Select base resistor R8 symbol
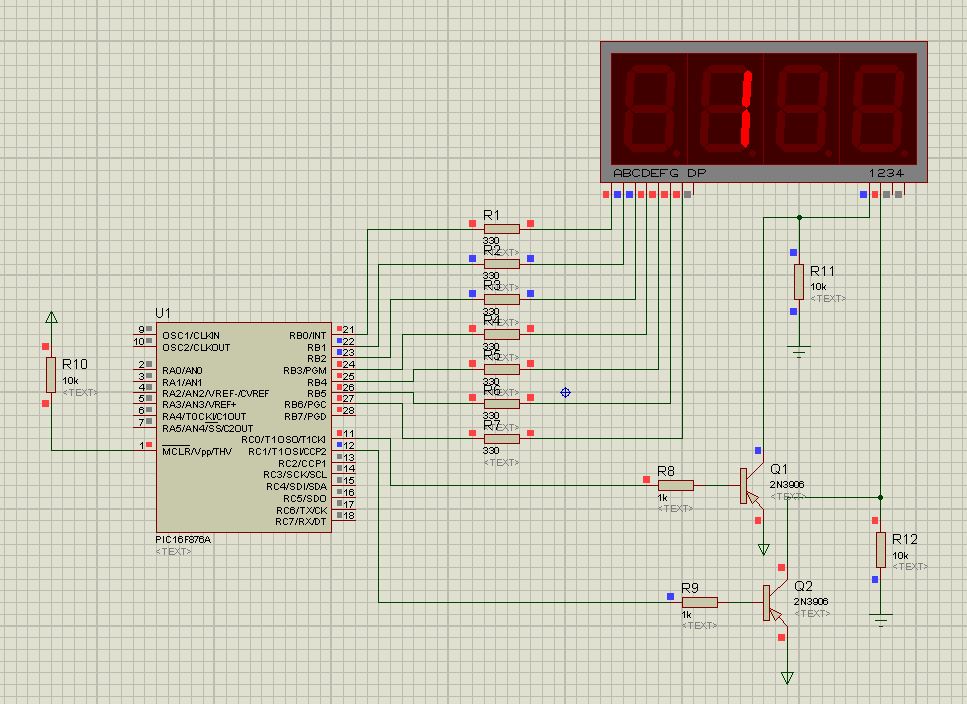The width and height of the screenshot is (967, 704). pos(676,486)
